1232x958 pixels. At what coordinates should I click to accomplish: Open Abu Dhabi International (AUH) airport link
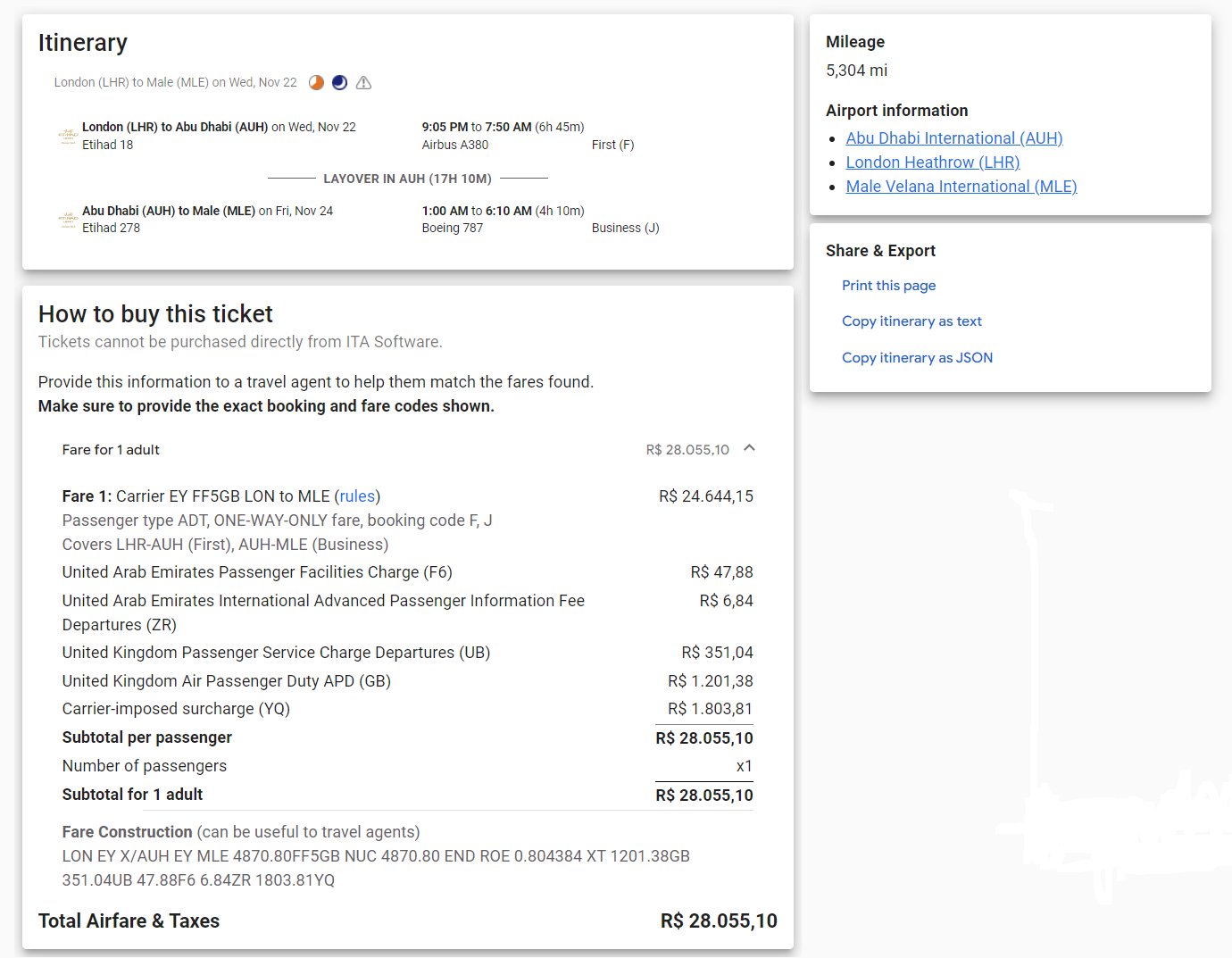coord(954,138)
